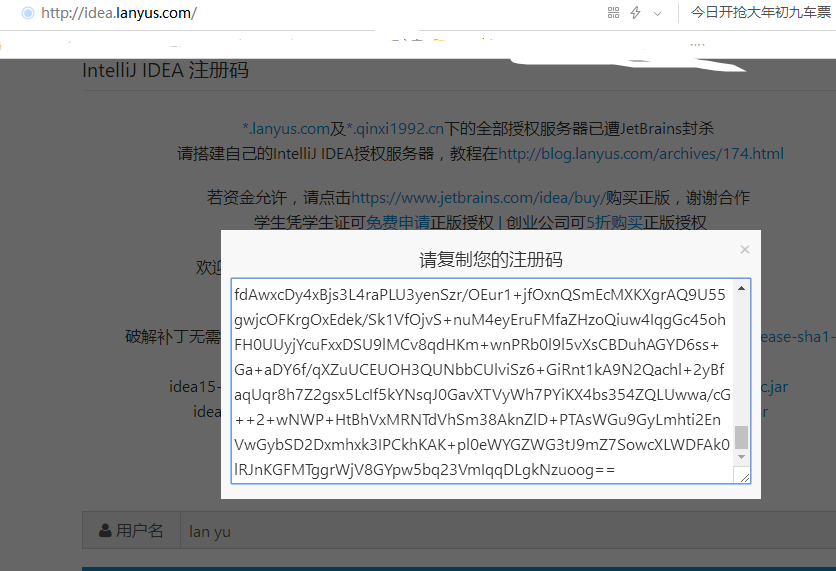Click the textarea resize handle corner
Screen dimensions: 836x571
pyautogui.click(x=744, y=477)
